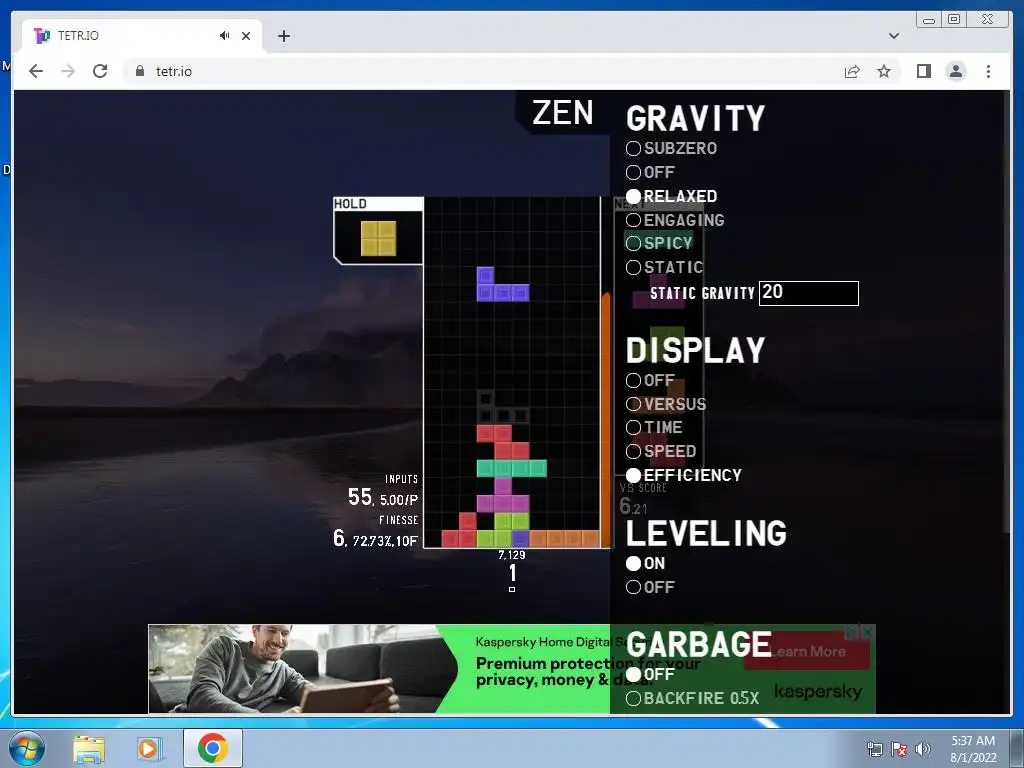Go back in browser history
Screen dimensions: 1024x768
[x=36, y=71]
